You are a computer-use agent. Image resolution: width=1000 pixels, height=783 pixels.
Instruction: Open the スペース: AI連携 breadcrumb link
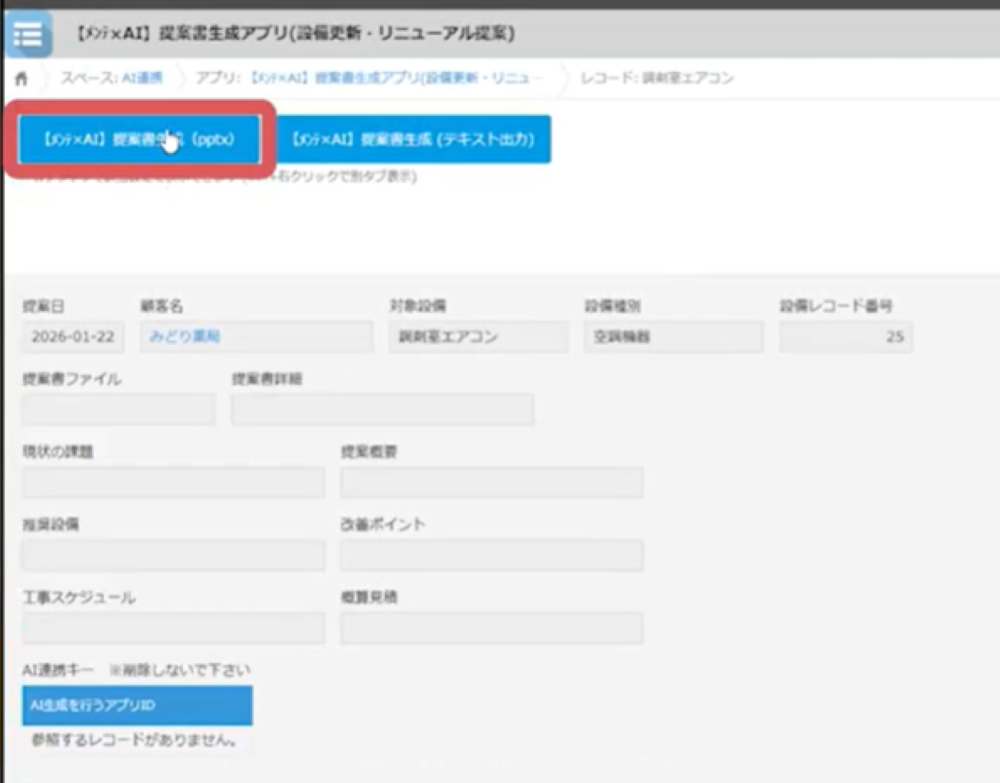pyautogui.click(x=111, y=78)
